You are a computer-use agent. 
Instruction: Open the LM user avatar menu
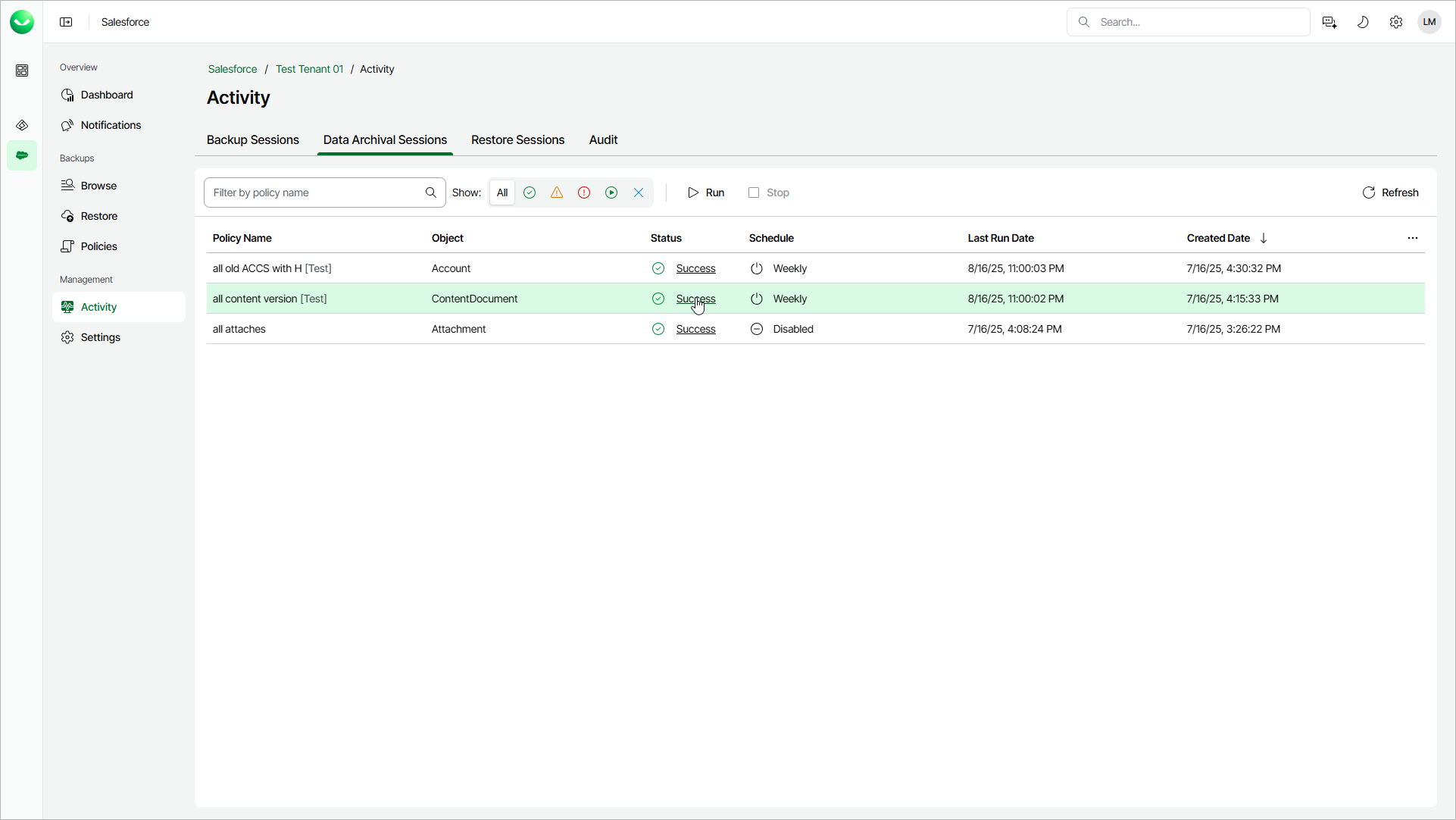click(x=1429, y=22)
